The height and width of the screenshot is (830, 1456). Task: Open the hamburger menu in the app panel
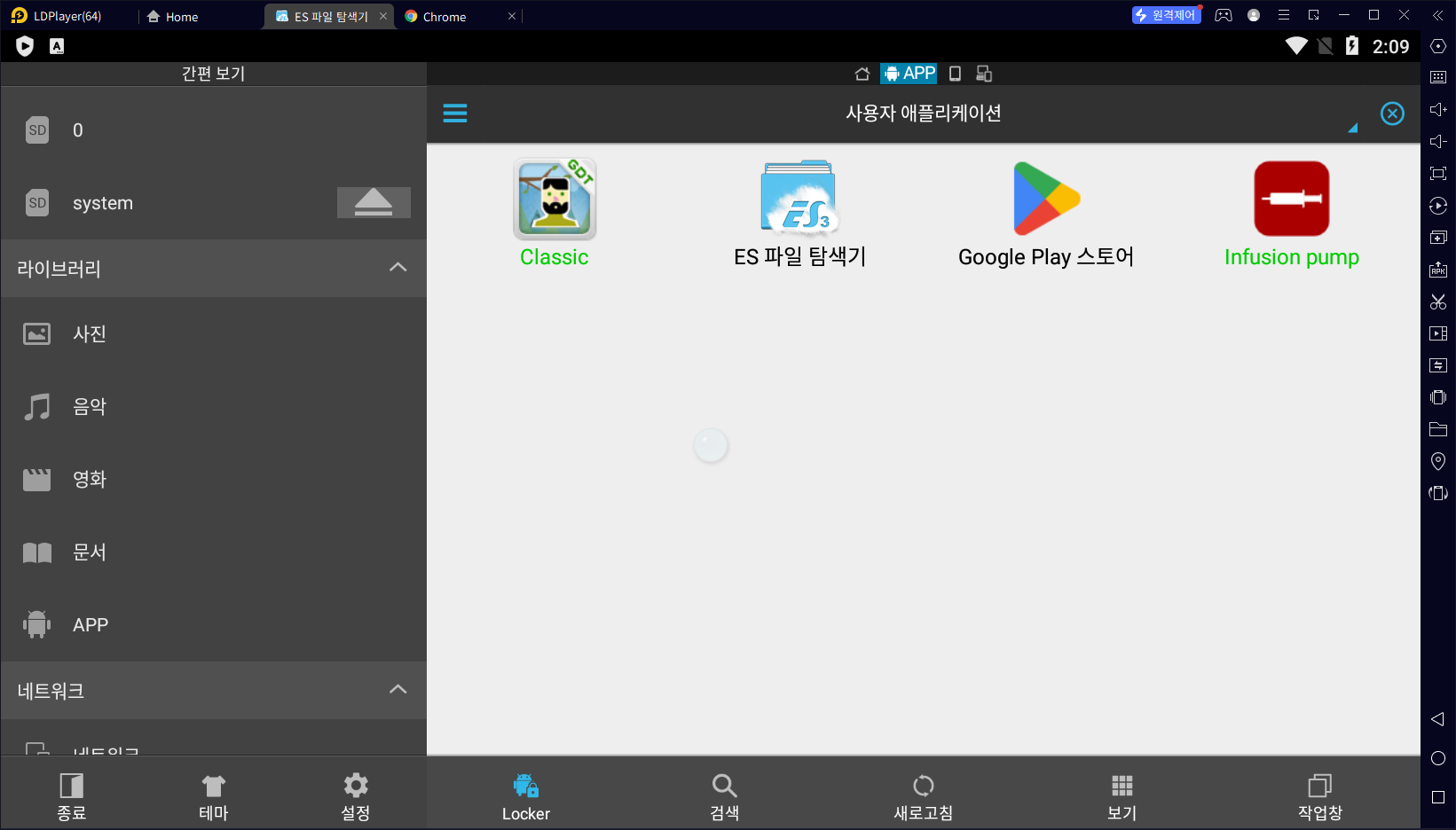click(455, 113)
